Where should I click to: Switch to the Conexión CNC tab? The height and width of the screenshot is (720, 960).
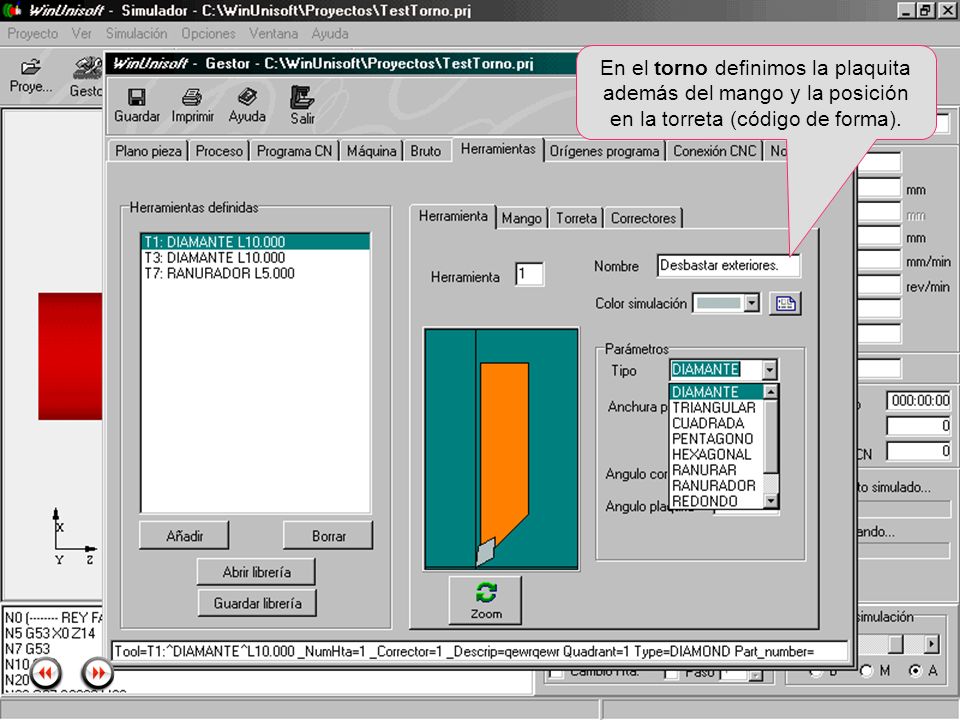tap(714, 151)
